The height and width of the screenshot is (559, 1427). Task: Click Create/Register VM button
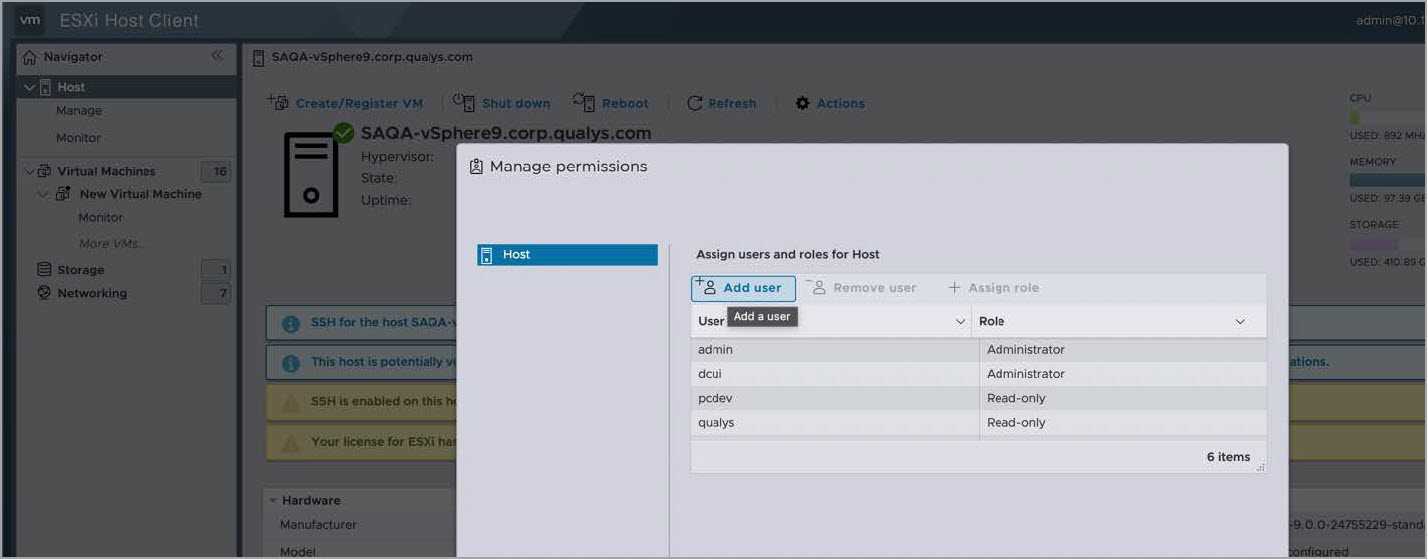point(345,103)
